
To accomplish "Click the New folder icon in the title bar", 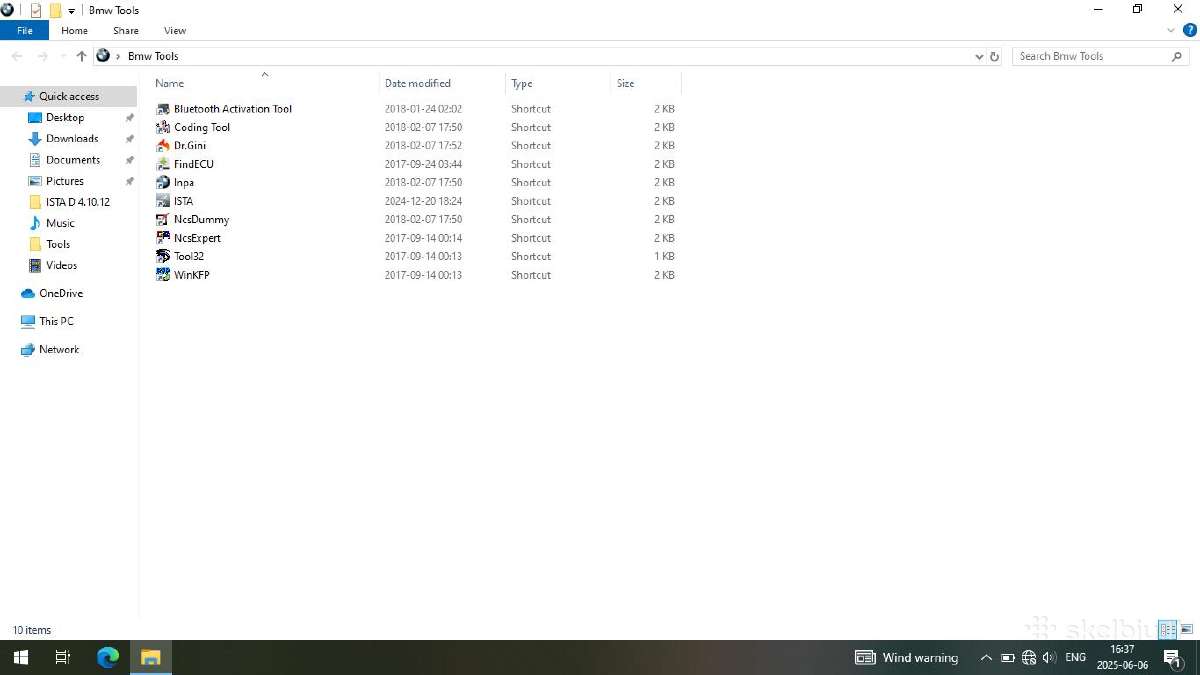I will [x=55, y=10].
